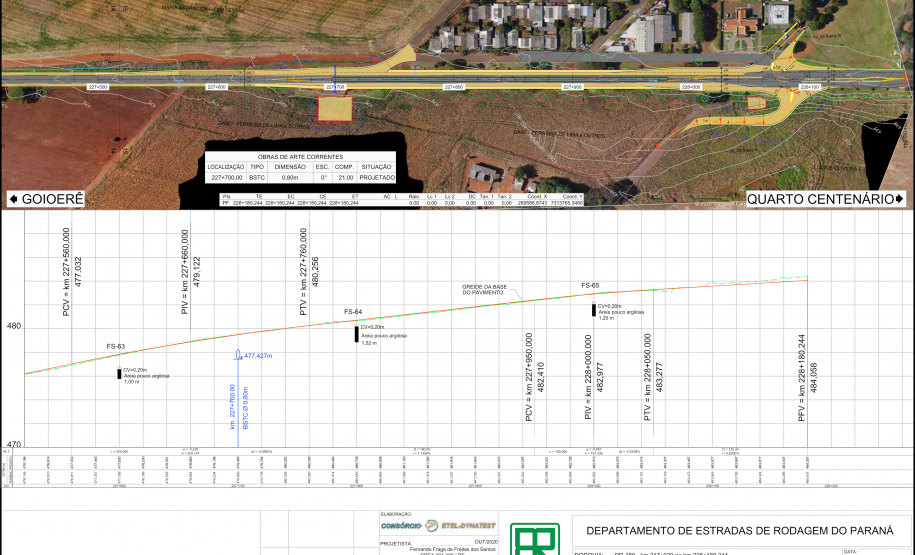Click the Consórcio ETEL-DYNATEST logo
Image resolution: width=915 pixels, height=555 pixels.
point(438,526)
